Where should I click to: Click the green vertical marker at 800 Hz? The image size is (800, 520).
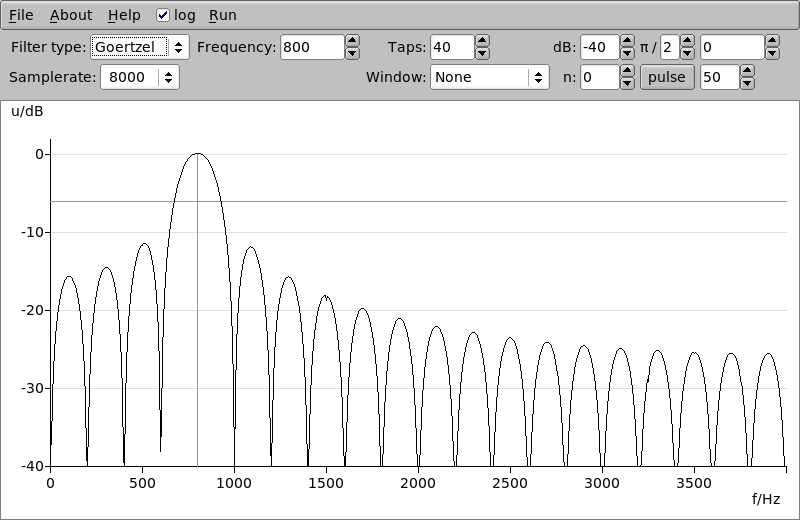click(x=197, y=310)
